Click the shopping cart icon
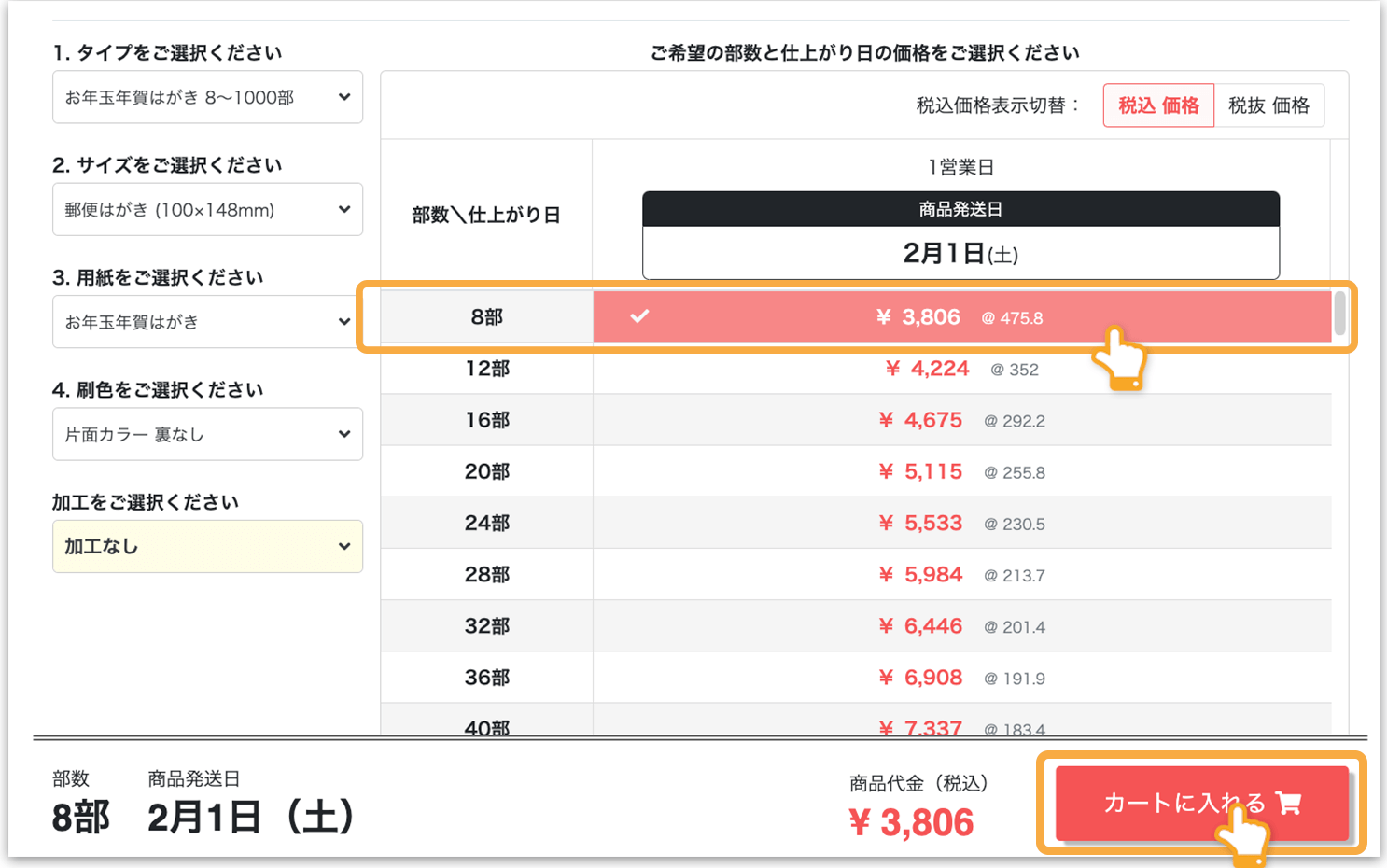This screenshot has height=868, width=1387. click(x=1289, y=803)
